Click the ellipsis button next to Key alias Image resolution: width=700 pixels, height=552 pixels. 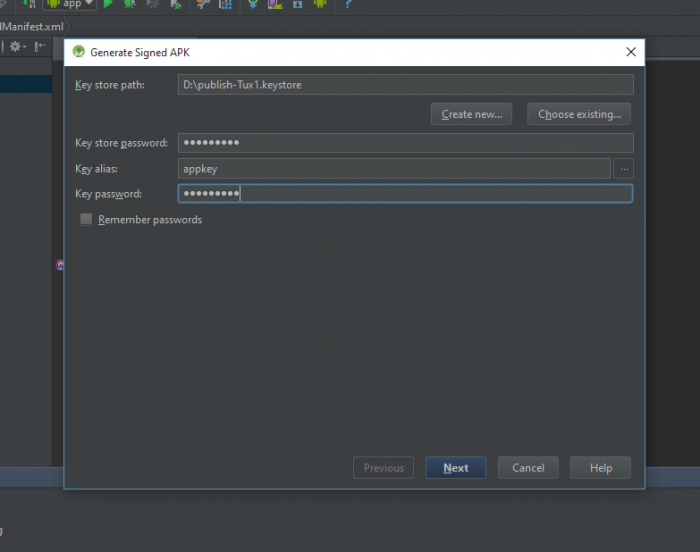tap(623, 169)
